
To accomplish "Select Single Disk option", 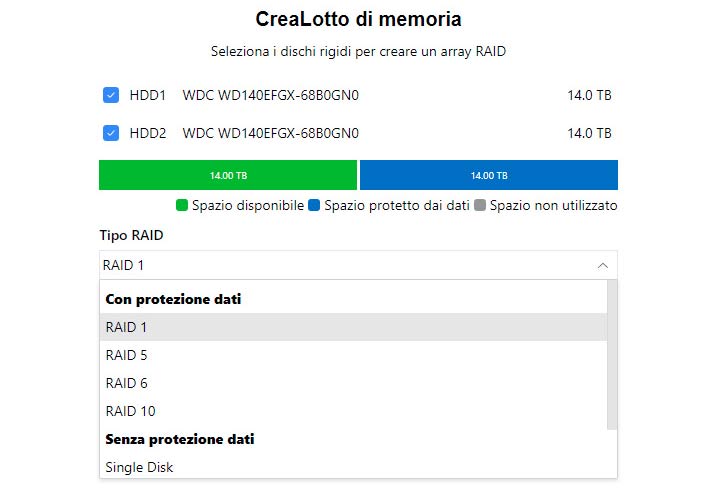I will pos(139,467).
